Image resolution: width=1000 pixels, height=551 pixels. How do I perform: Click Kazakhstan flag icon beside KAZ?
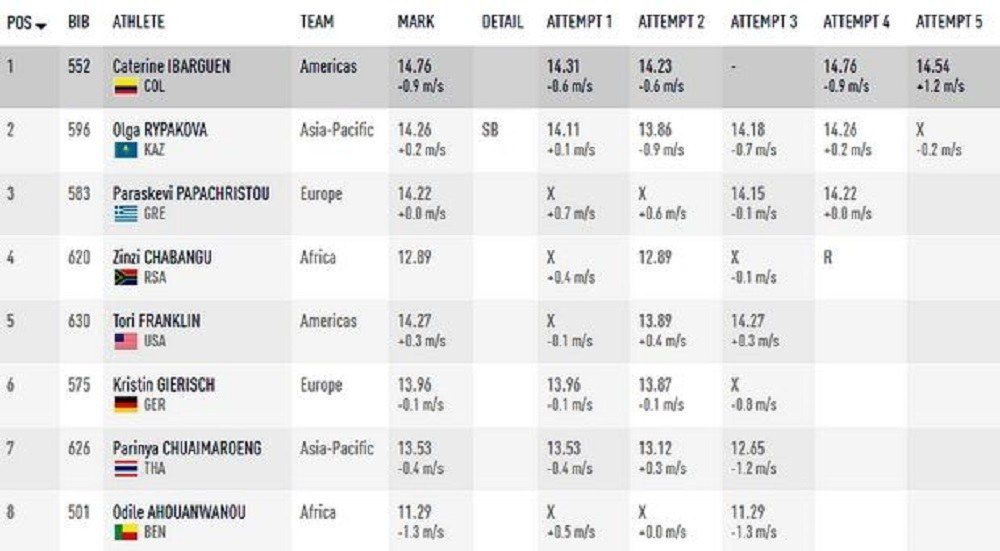[125, 150]
